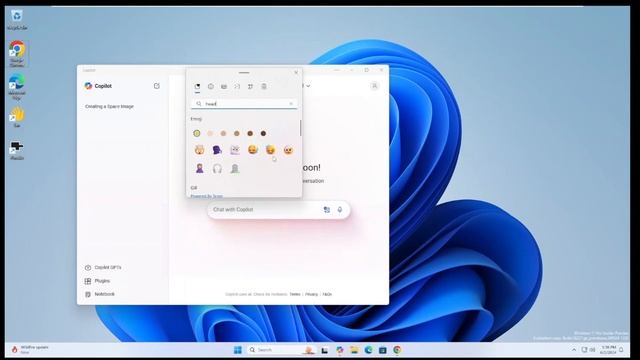
Task: Open the notification bell in taskbar
Action: [621, 350]
